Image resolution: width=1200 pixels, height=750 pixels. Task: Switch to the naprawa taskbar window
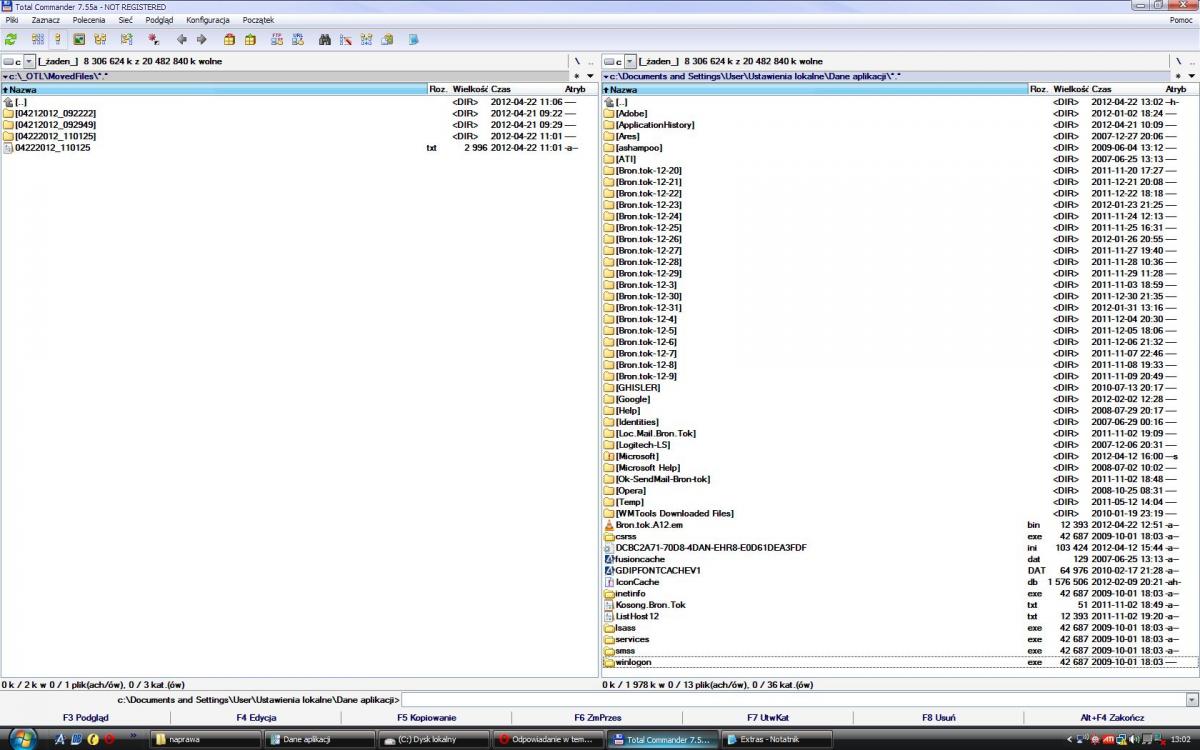pyautogui.click(x=207, y=740)
